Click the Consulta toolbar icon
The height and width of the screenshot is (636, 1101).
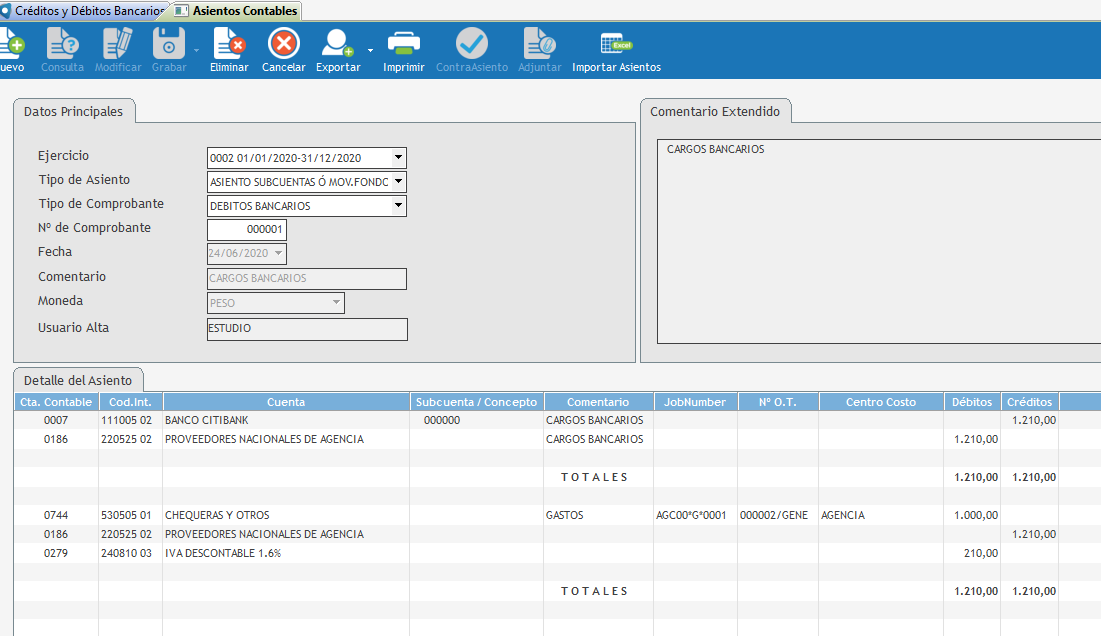click(x=62, y=44)
